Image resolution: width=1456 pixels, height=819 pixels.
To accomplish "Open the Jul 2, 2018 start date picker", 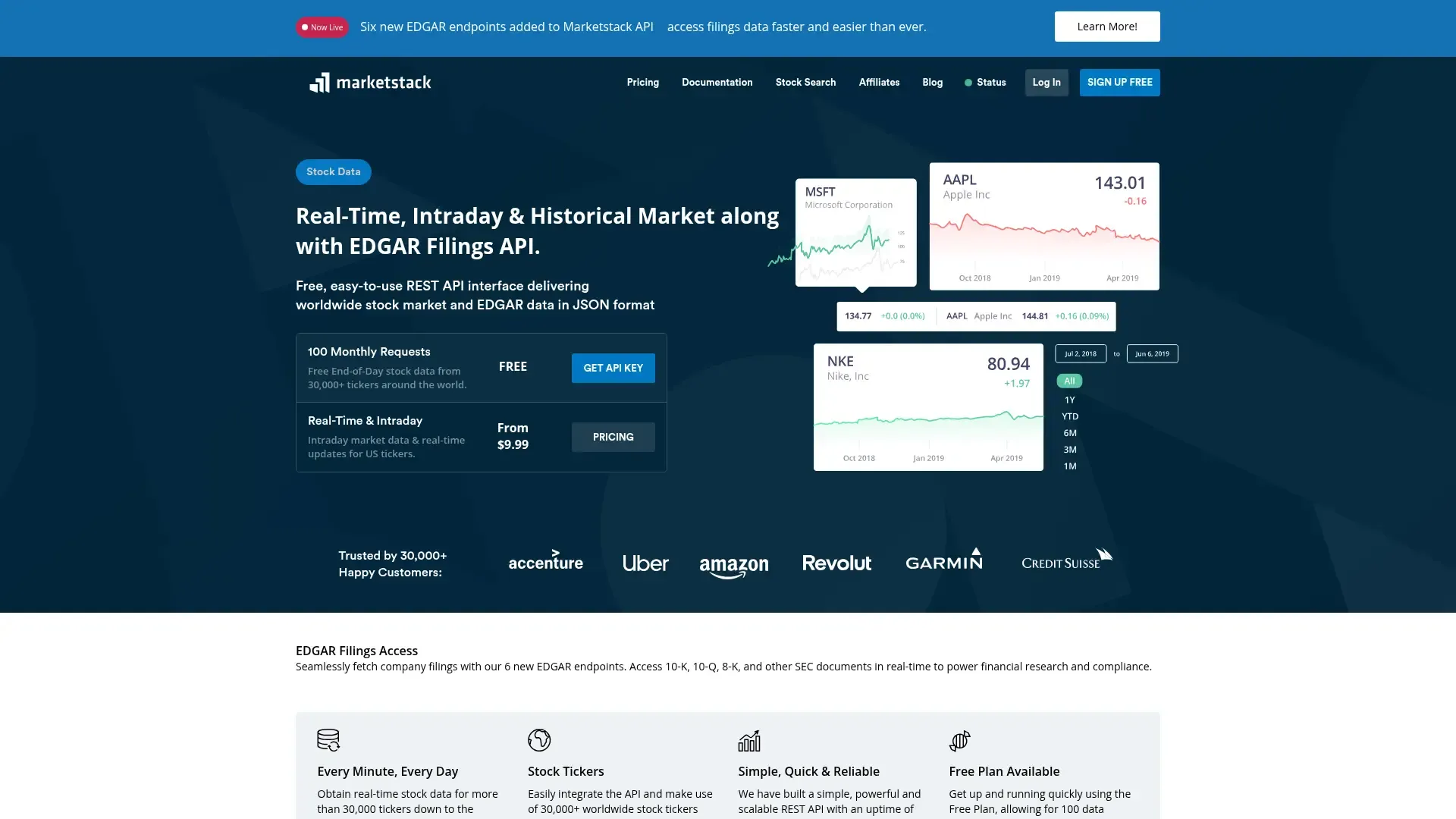I will (x=1080, y=354).
